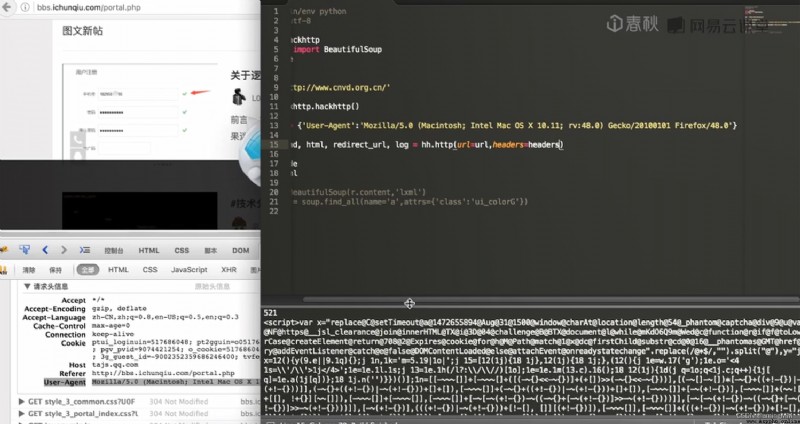
Task: Click the Cache-Control max-age=0 value
Action: click(x=111, y=326)
